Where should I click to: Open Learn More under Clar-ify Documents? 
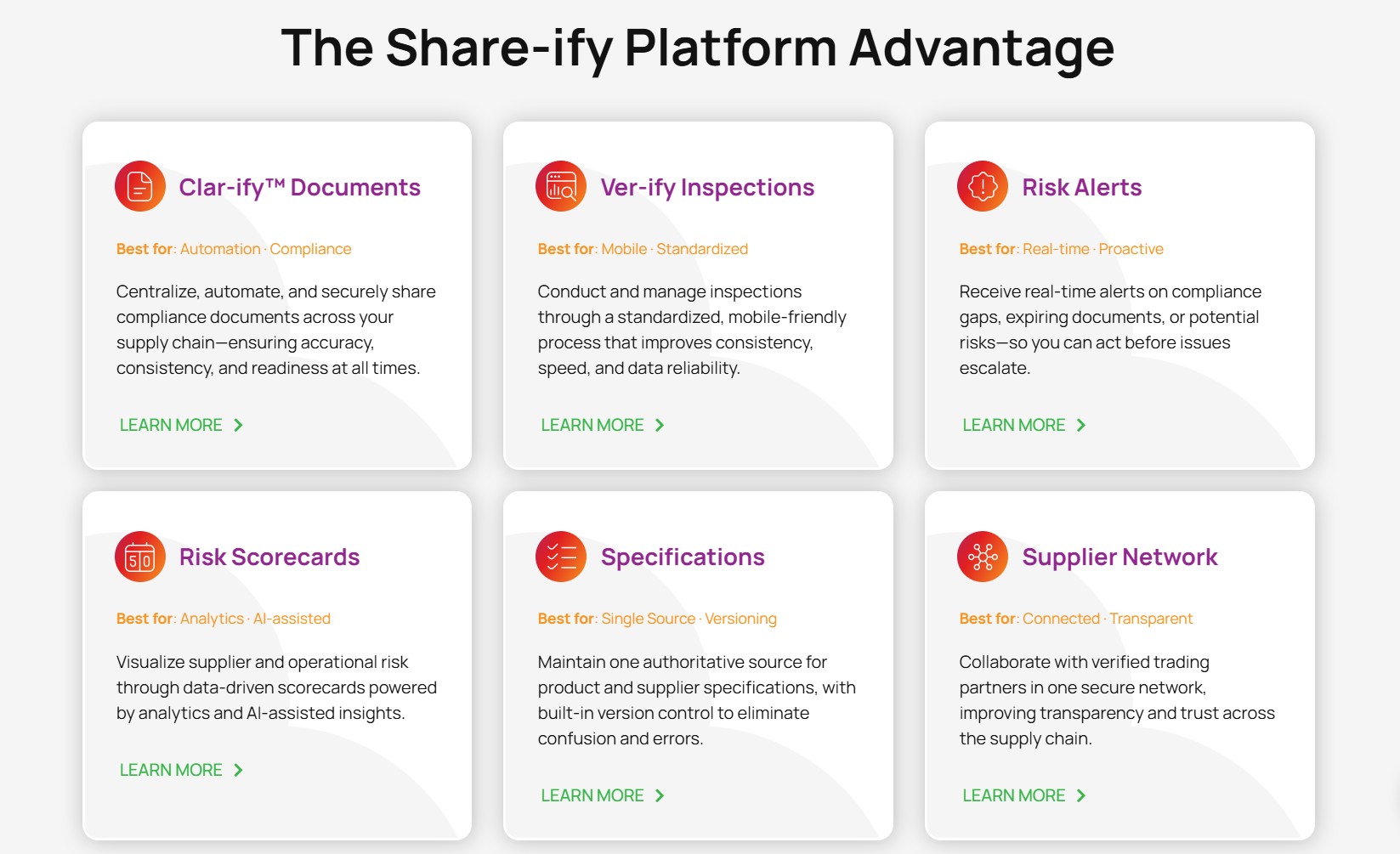pos(171,425)
